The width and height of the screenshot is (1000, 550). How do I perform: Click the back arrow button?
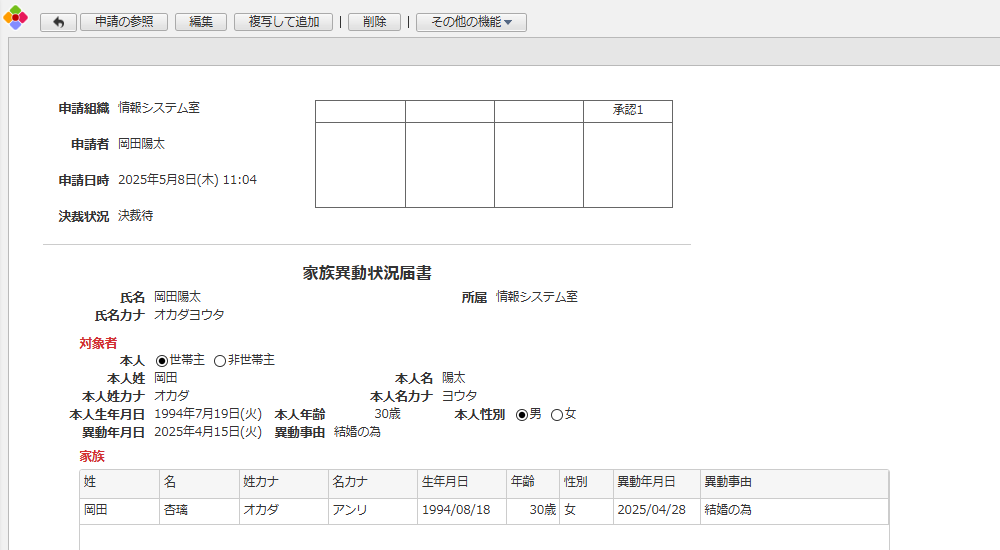coord(58,22)
